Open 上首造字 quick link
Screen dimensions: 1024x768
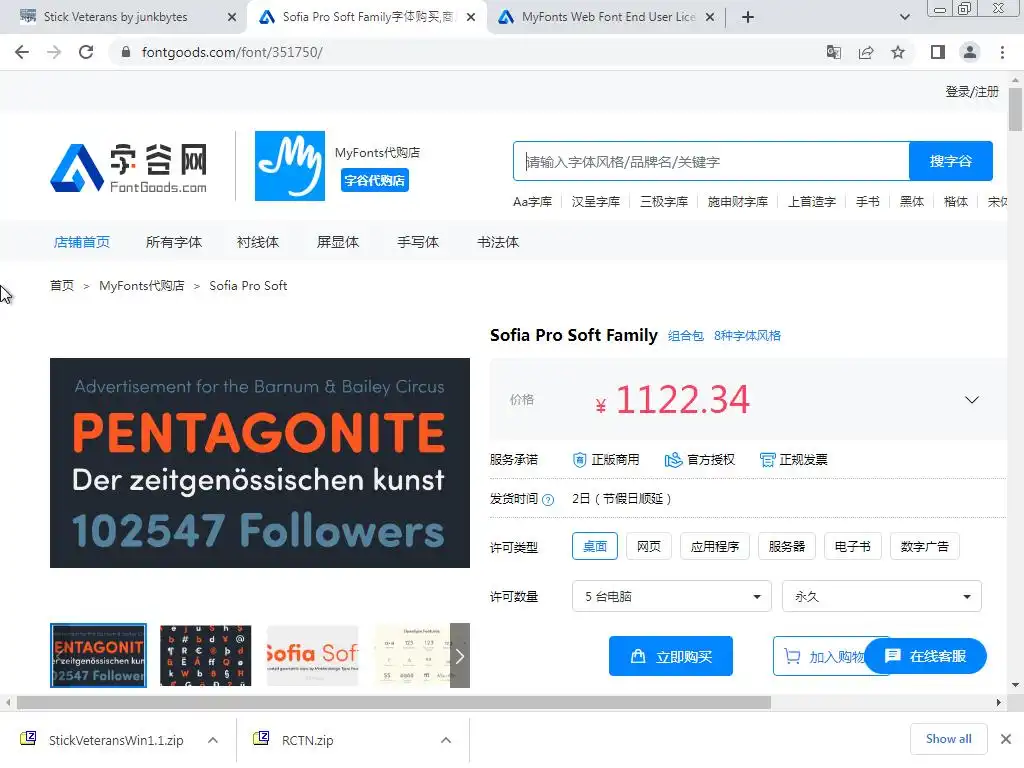tap(812, 202)
